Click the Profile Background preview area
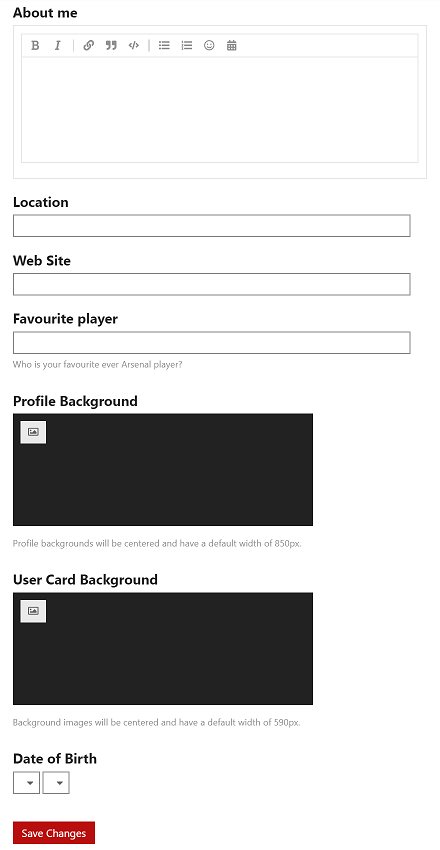The width and height of the screenshot is (440, 850). [x=163, y=469]
